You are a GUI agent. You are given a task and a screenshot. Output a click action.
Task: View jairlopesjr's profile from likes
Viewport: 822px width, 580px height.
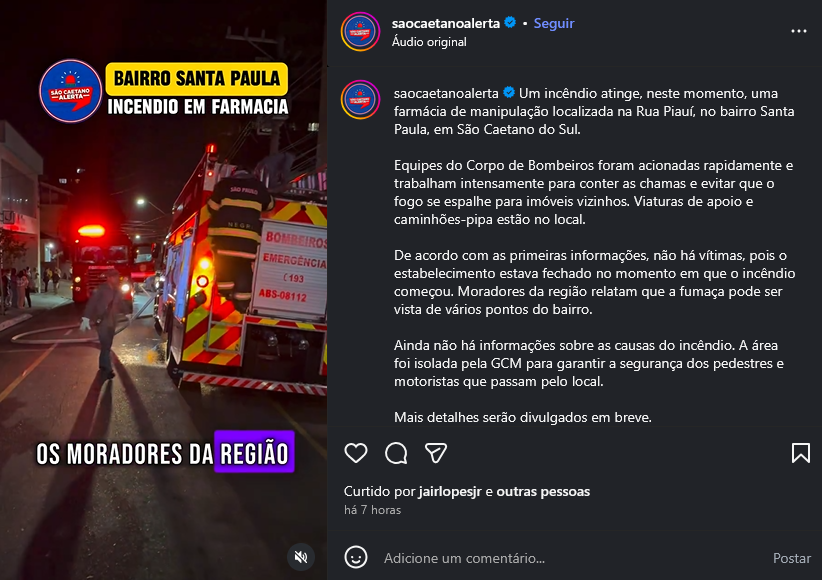click(450, 491)
